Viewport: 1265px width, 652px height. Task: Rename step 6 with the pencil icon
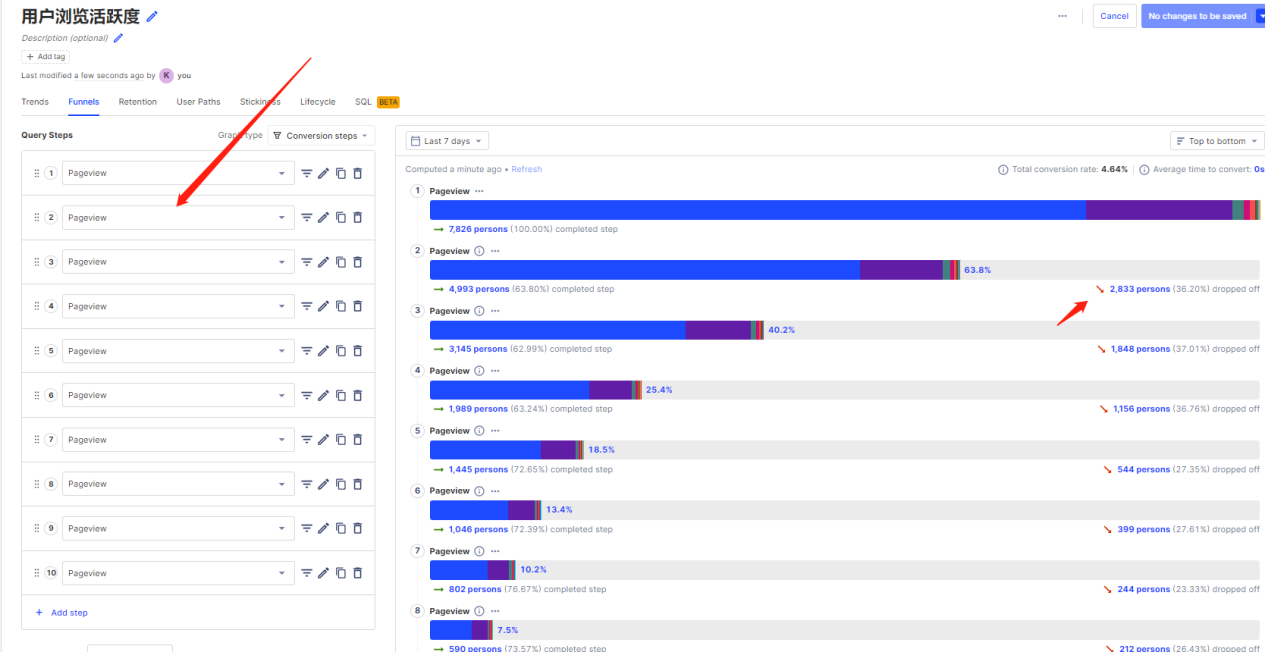coord(323,395)
